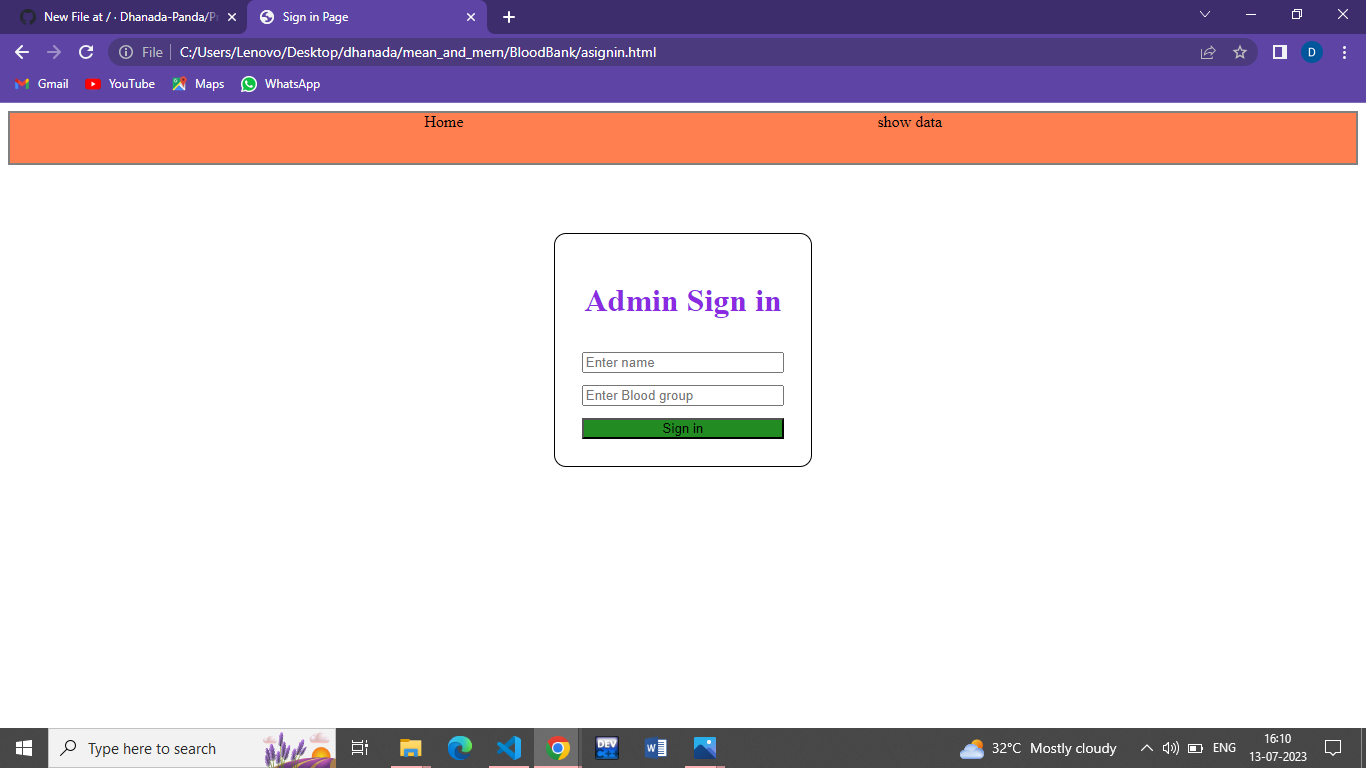Open the show data nav link

point(910,122)
